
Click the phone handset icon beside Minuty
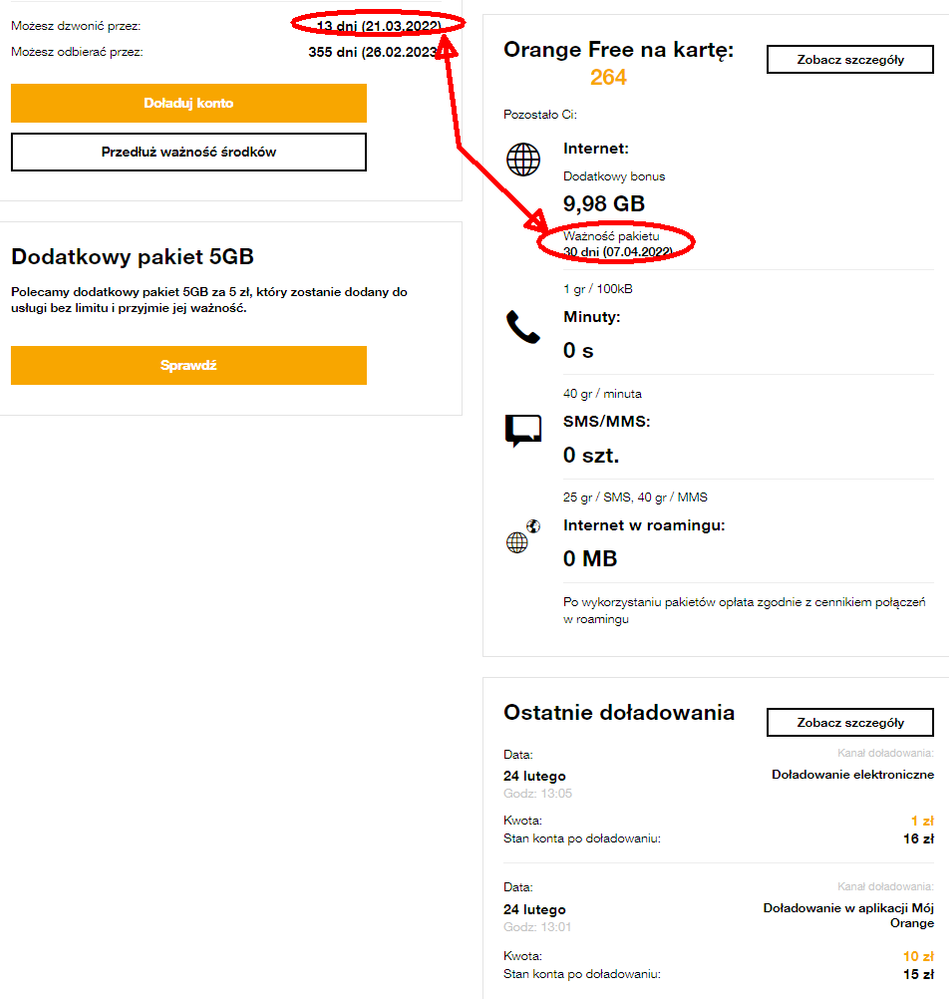pos(523,326)
